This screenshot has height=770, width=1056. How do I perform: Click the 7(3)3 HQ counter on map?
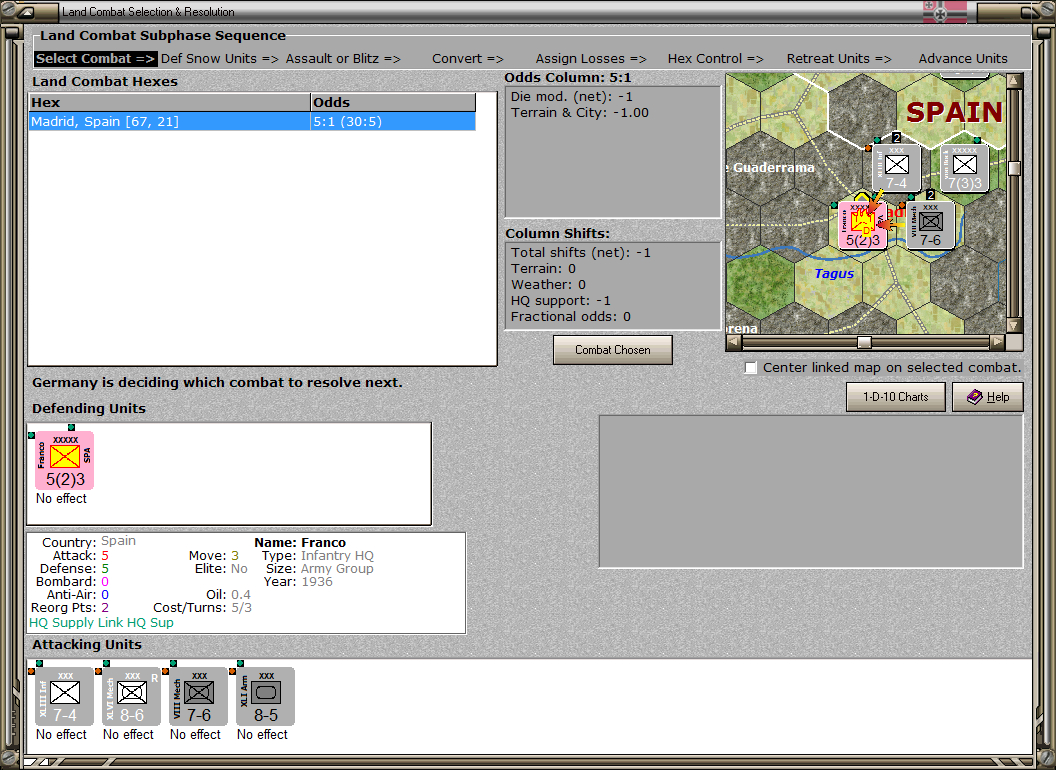click(964, 168)
